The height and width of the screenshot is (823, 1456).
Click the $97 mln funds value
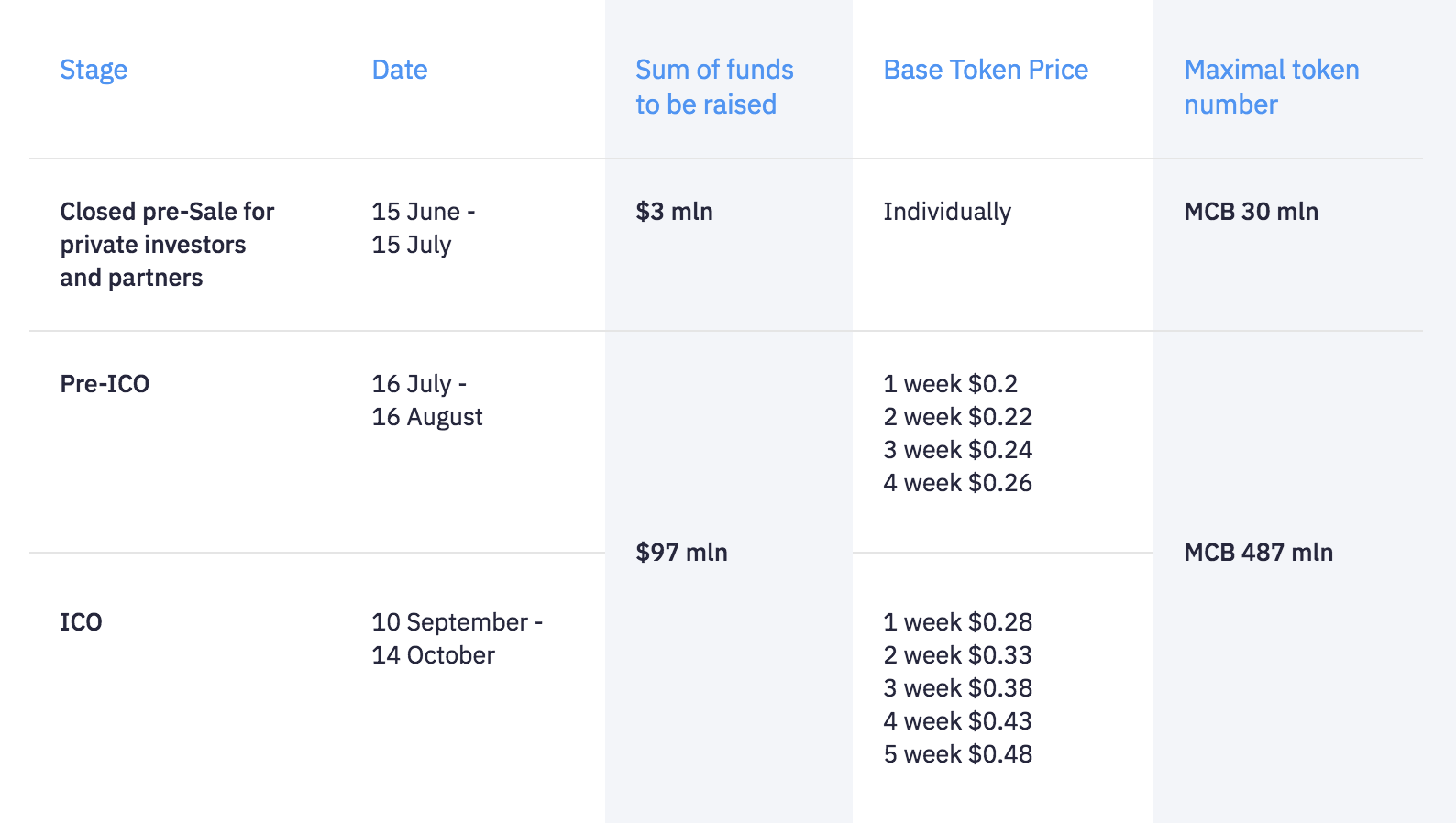tap(681, 553)
